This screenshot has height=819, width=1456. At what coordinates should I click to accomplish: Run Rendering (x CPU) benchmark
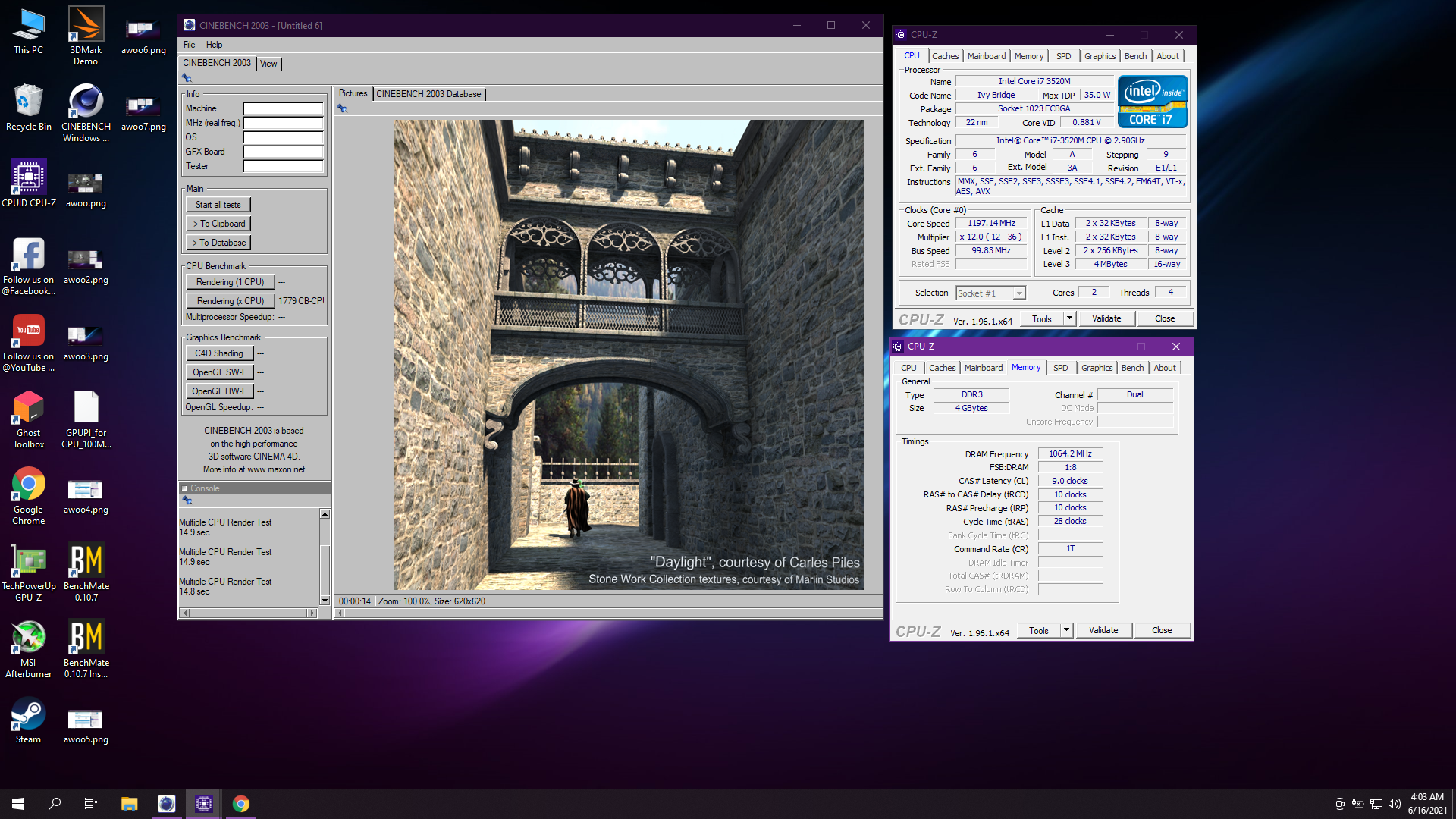(230, 301)
